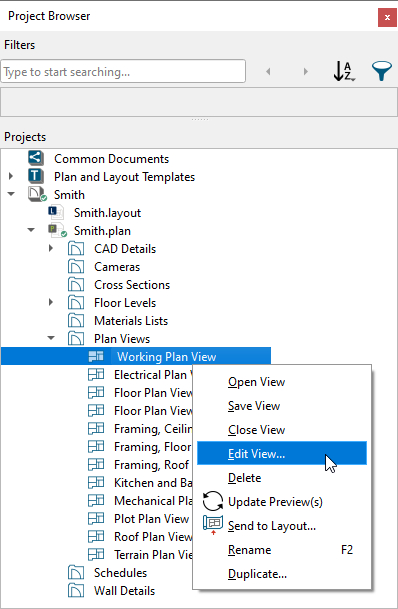The height and width of the screenshot is (609, 398).
Task: Choose Send to Layout... menu entry
Action: 282,526
